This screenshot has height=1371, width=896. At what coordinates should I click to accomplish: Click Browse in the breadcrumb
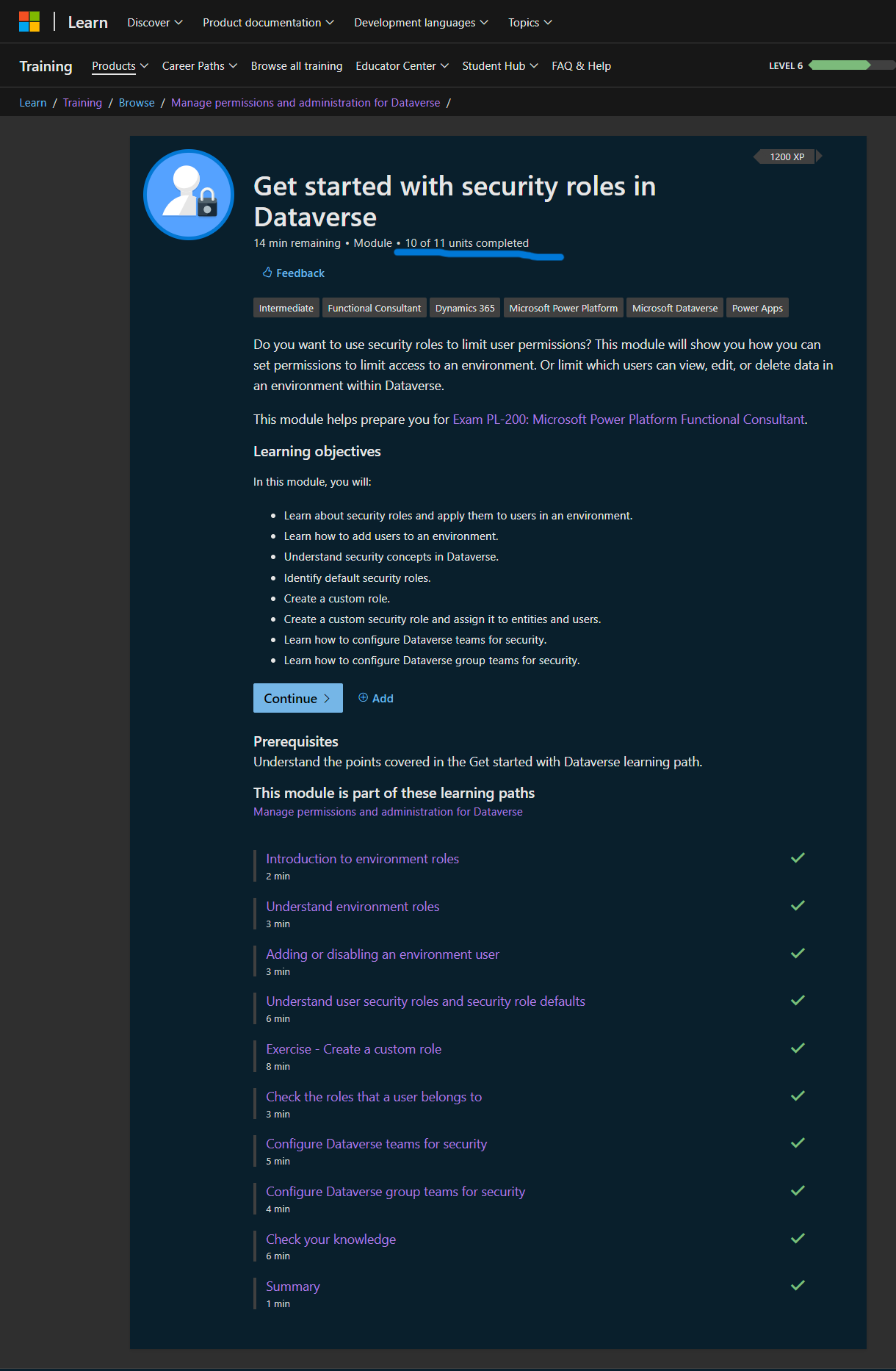(x=137, y=103)
